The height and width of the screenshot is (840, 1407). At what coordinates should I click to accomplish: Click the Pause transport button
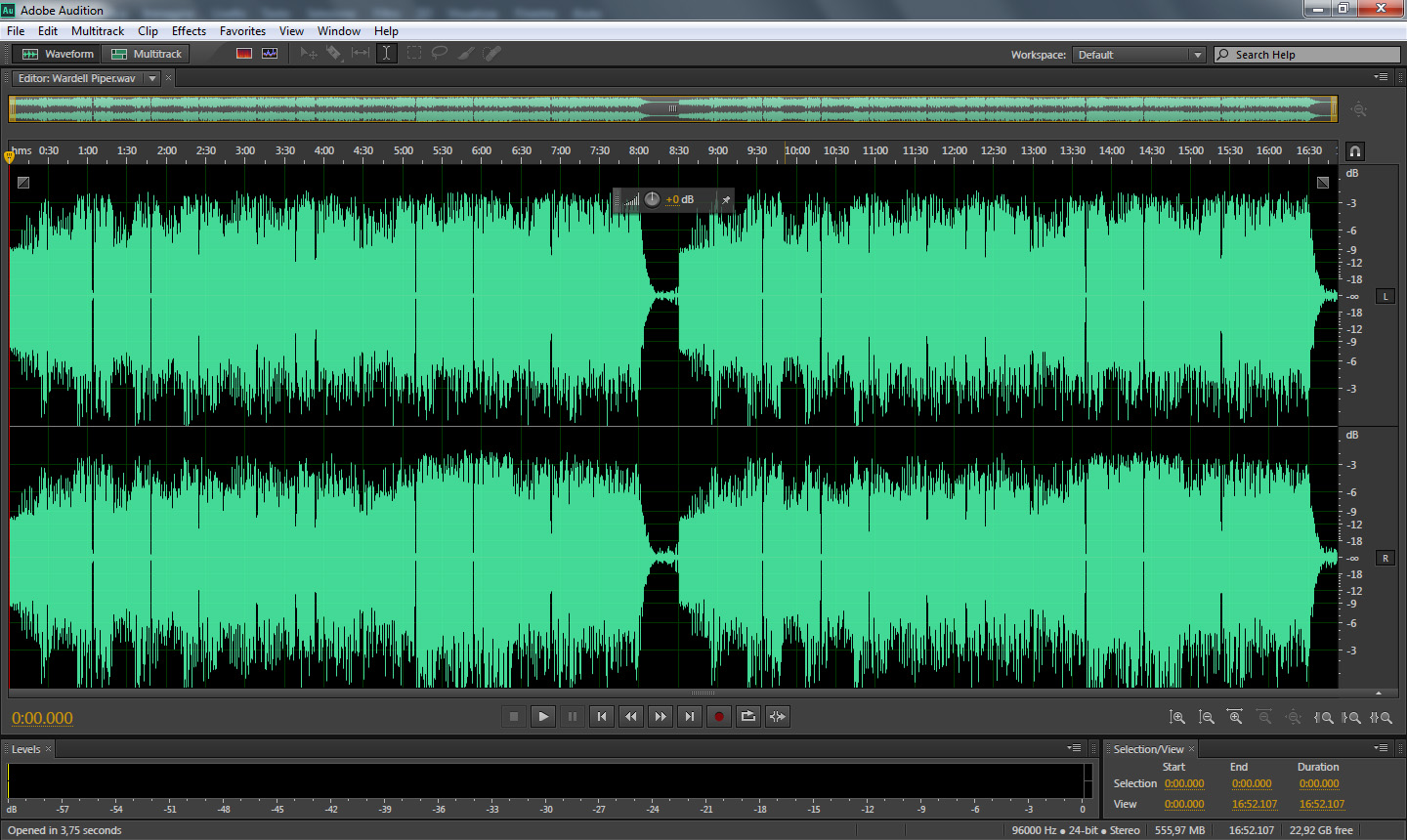[573, 716]
